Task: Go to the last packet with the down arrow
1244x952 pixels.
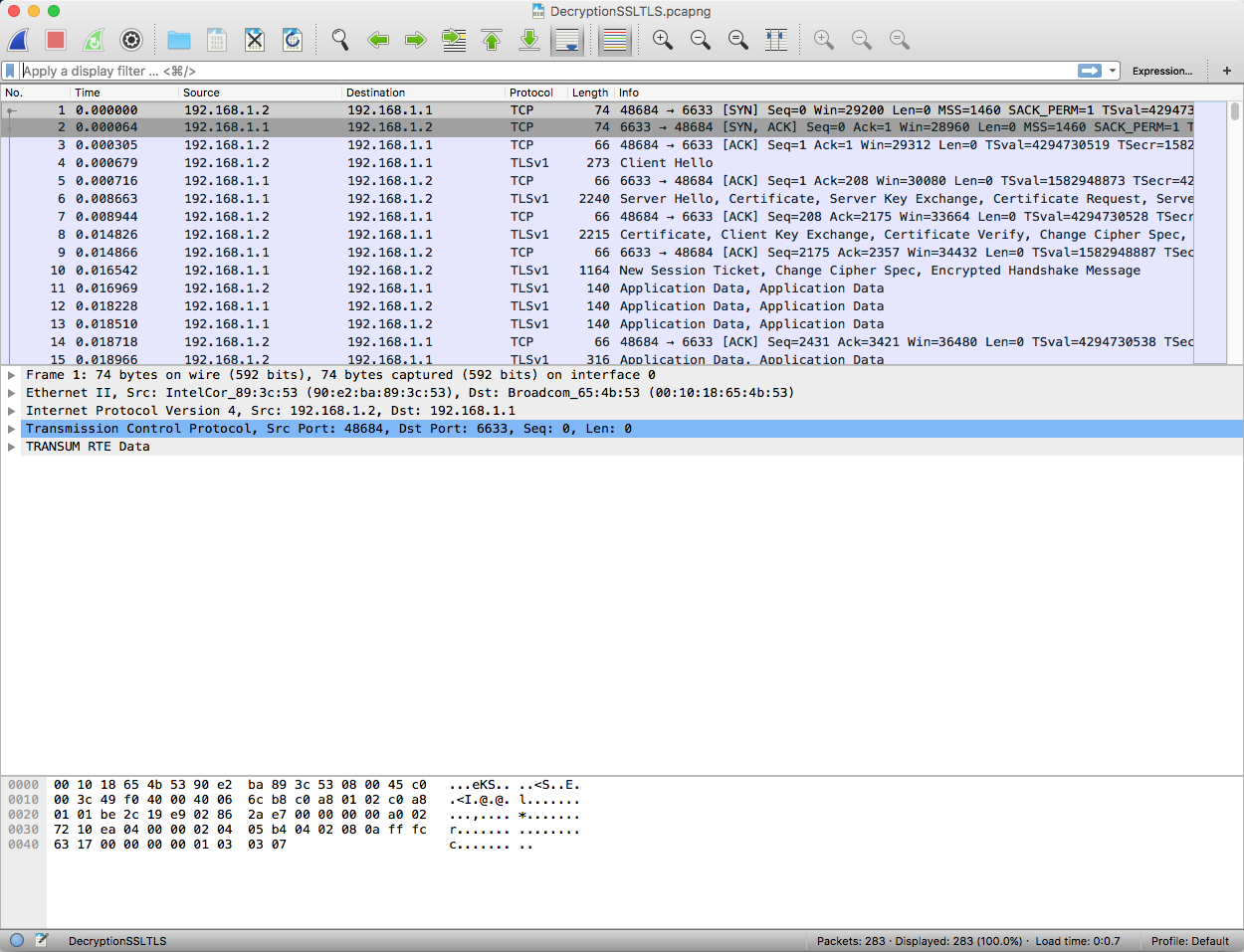Action: click(x=529, y=40)
